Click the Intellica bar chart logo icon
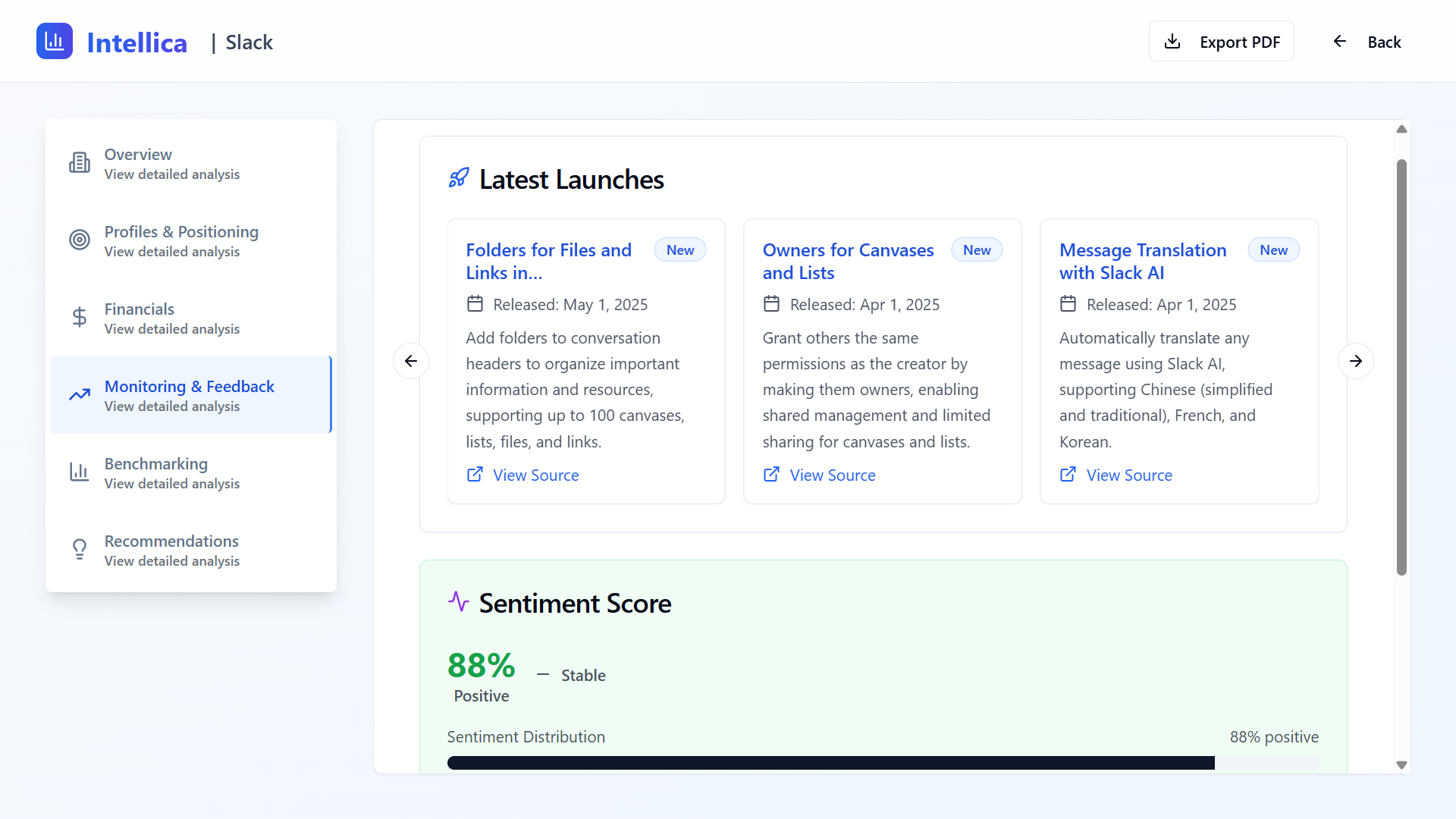This screenshot has width=1456, height=819. point(55,41)
